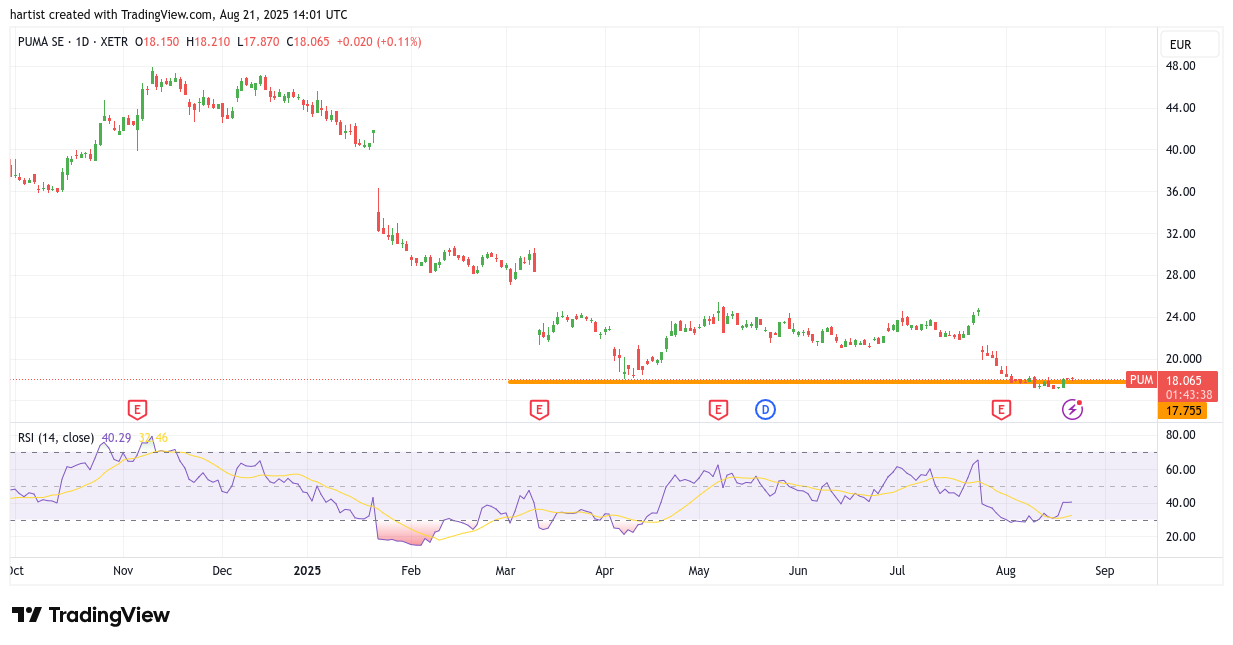Image resolution: width=1233 pixels, height=645 pixels.
Task: Select the orange horizontal support line
Action: pyautogui.click(x=817, y=381)
